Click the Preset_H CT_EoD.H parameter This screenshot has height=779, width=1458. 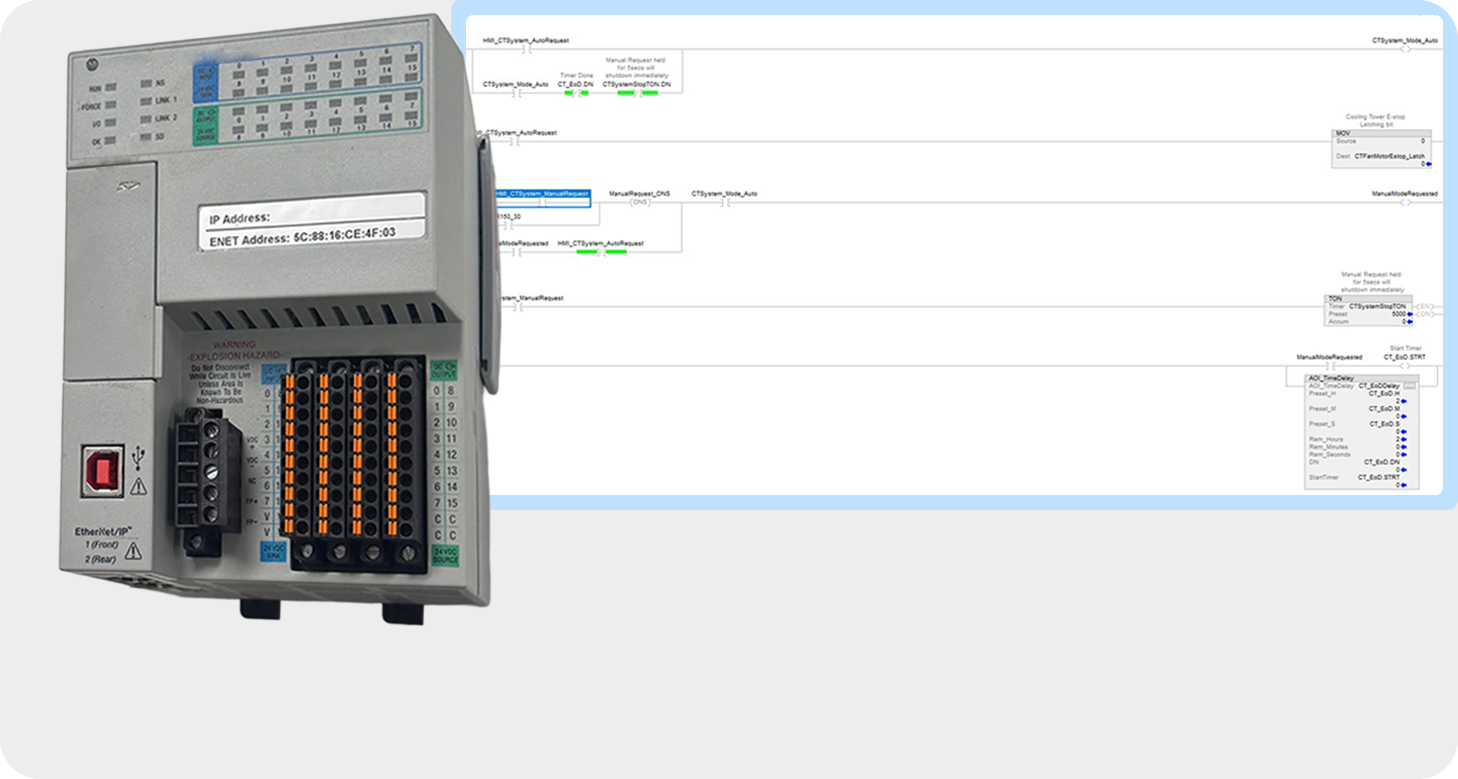[1385, 393]
